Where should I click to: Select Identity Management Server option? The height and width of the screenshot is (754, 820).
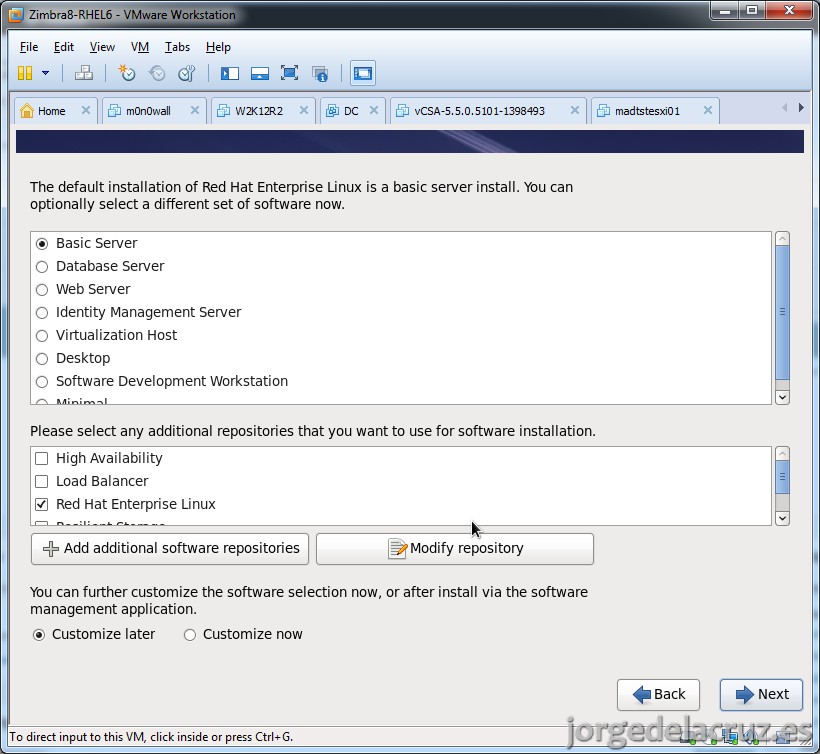coord(42,313)
